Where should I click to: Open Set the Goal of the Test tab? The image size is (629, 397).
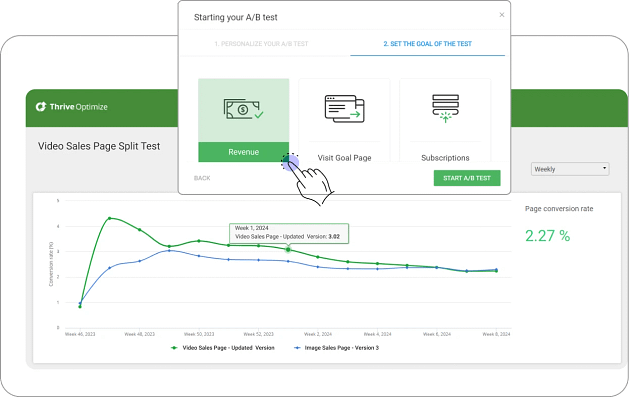coord(428,44)
